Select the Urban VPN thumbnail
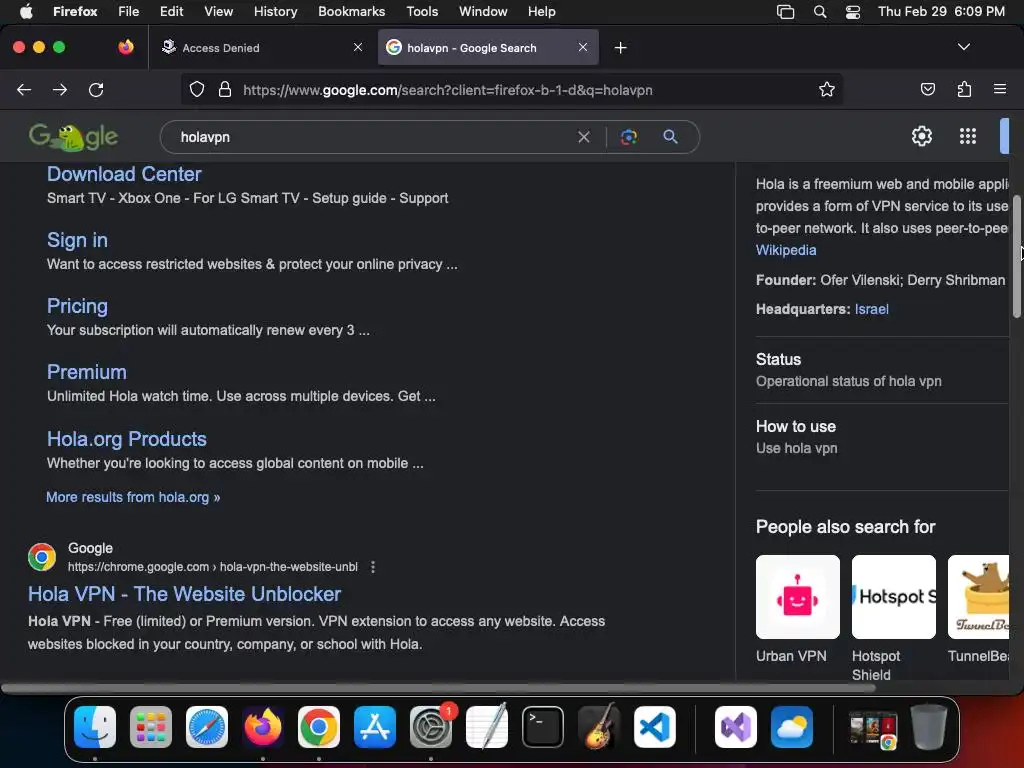 click(x=797, y=597)
